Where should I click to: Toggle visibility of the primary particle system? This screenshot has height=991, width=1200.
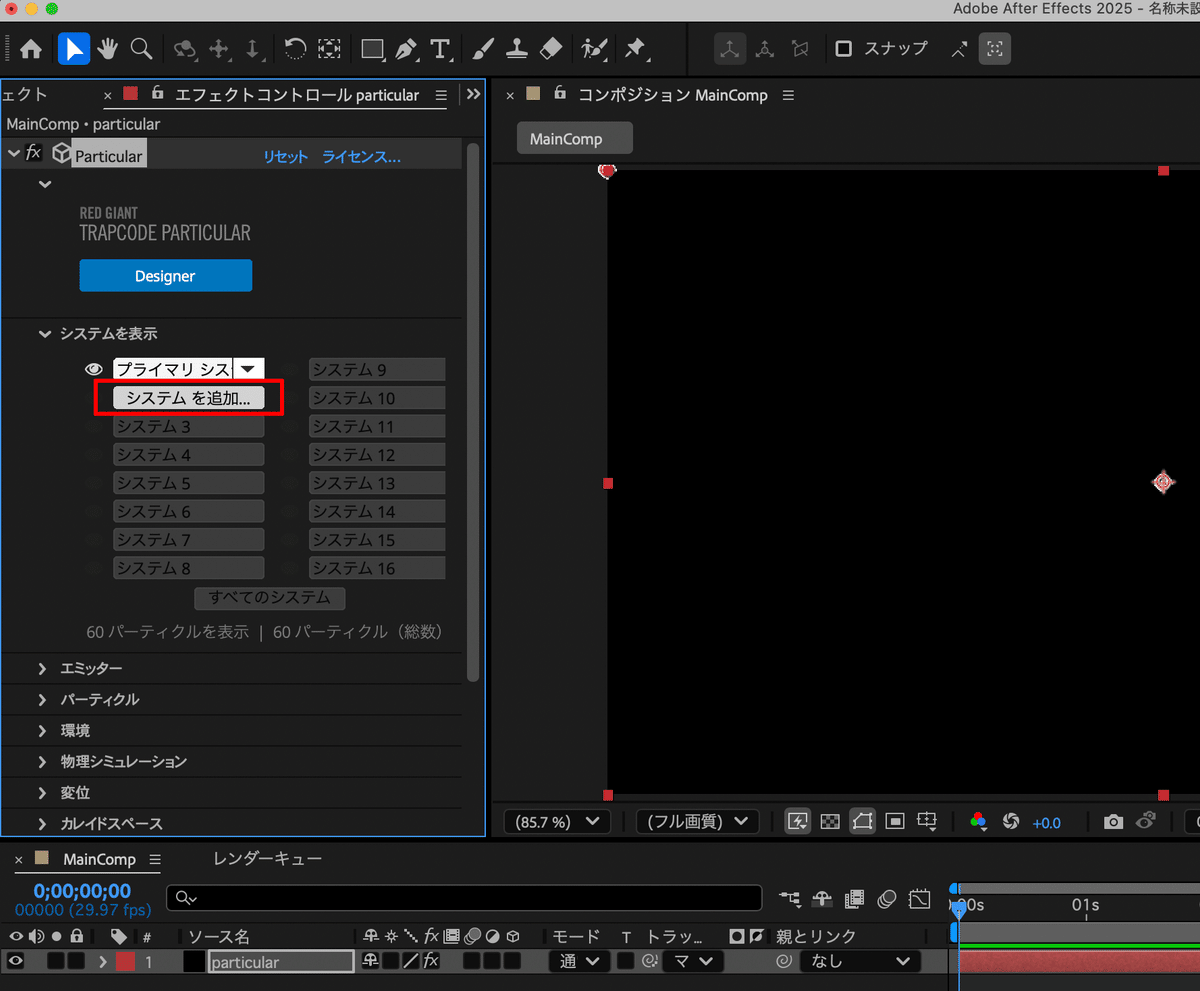(x=93, y=368)
